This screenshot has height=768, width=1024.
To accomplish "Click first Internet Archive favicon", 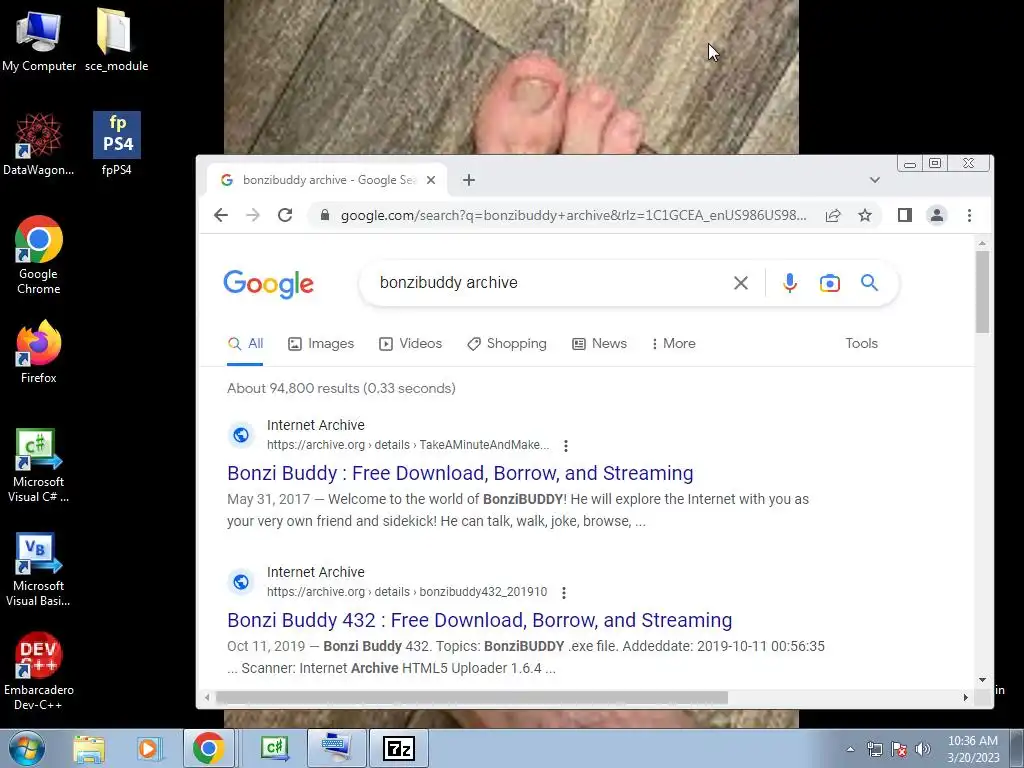I will [x=241, y=435].
